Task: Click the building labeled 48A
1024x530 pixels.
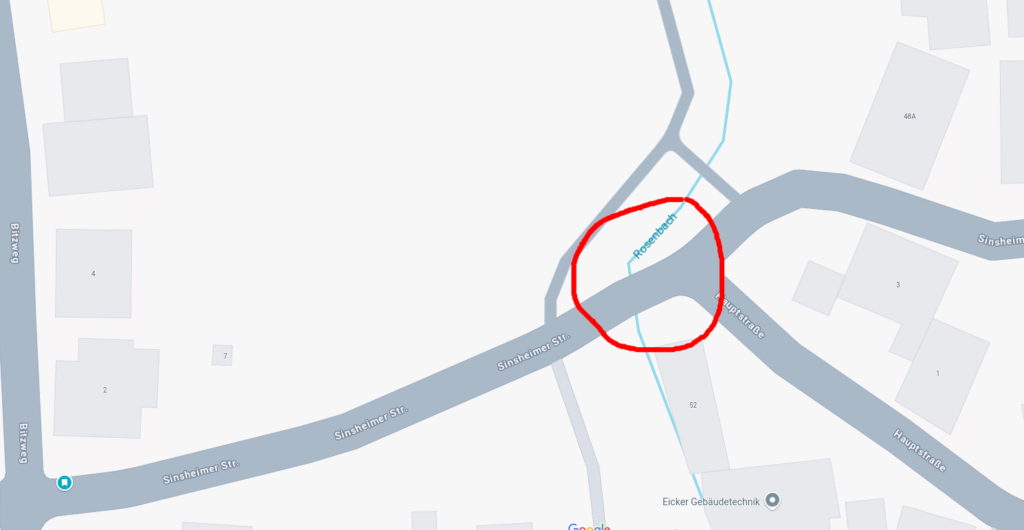Action: (x=910, y=116)
